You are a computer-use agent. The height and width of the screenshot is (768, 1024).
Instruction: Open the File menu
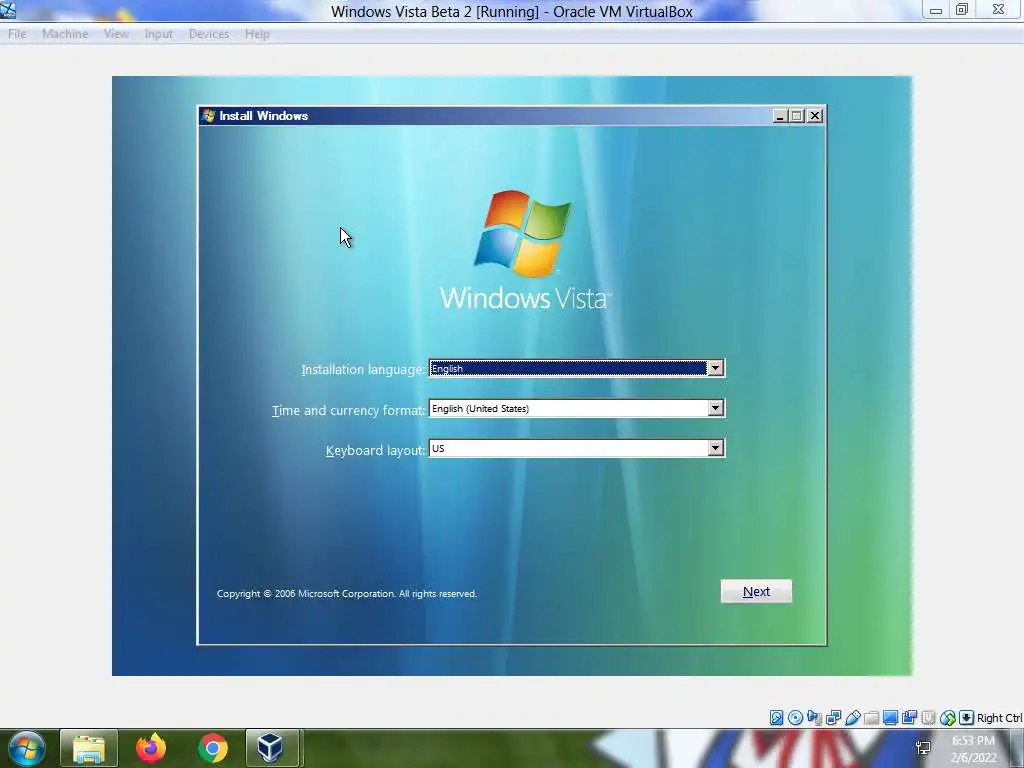[x=17, y=34]
